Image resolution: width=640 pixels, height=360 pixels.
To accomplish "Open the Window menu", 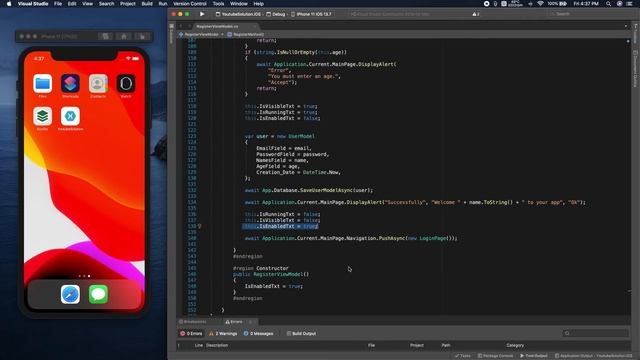I will coord(239,4).
